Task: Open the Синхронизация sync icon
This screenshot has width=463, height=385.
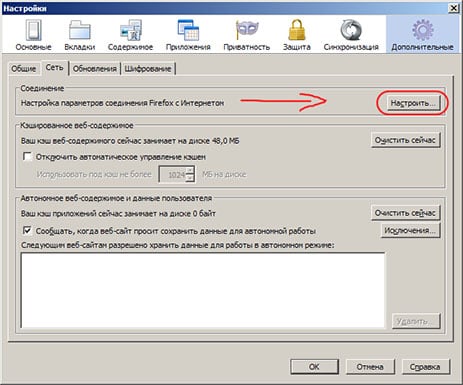Action: (x=351, y=30)
